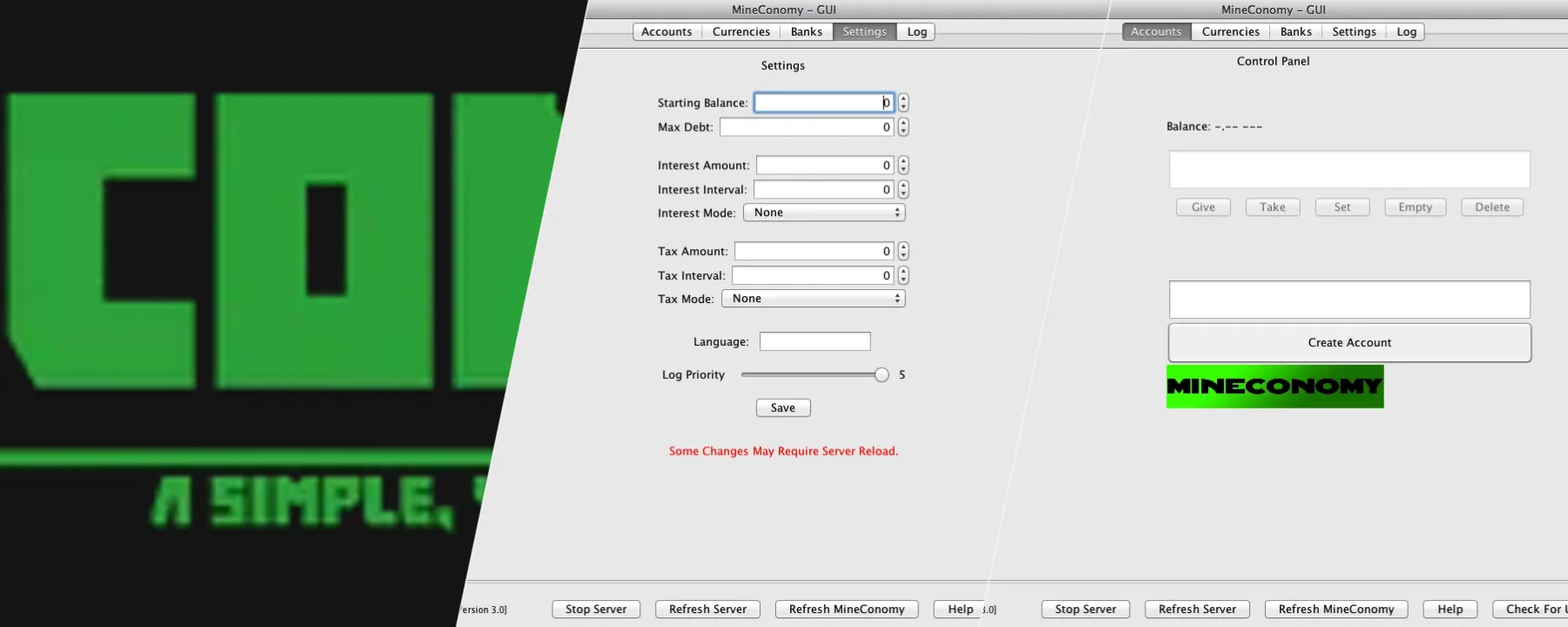Click the Create Account button
Image resolution: width=1568 pixels, height=627 pixels.
[x=1349, y=343]
